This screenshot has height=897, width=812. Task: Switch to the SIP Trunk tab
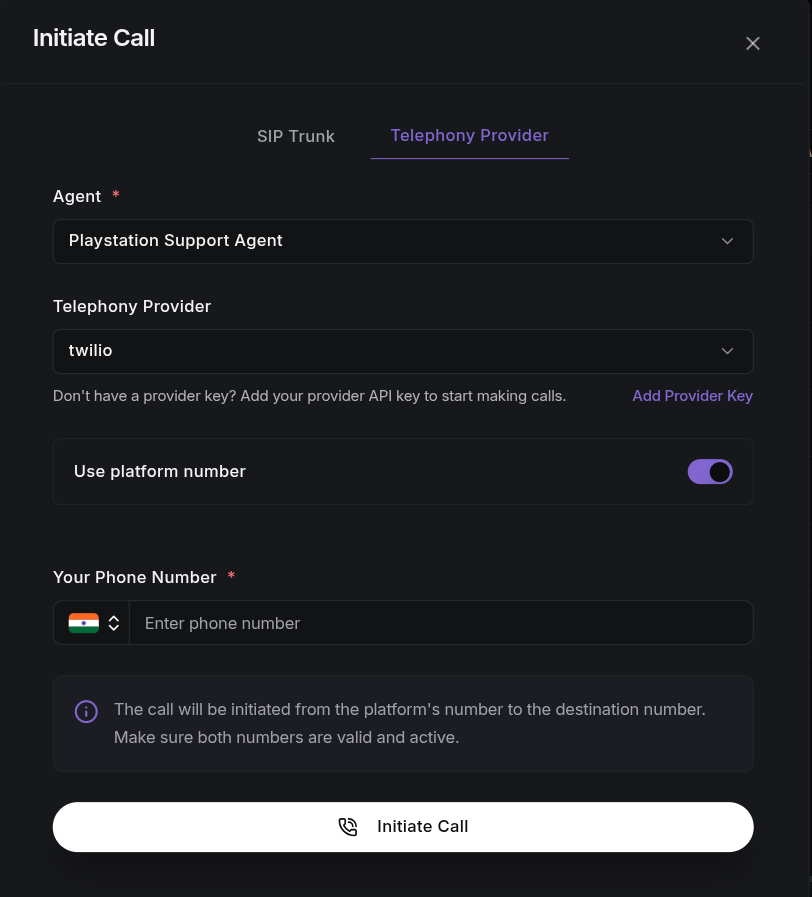(x=296, y=136)
